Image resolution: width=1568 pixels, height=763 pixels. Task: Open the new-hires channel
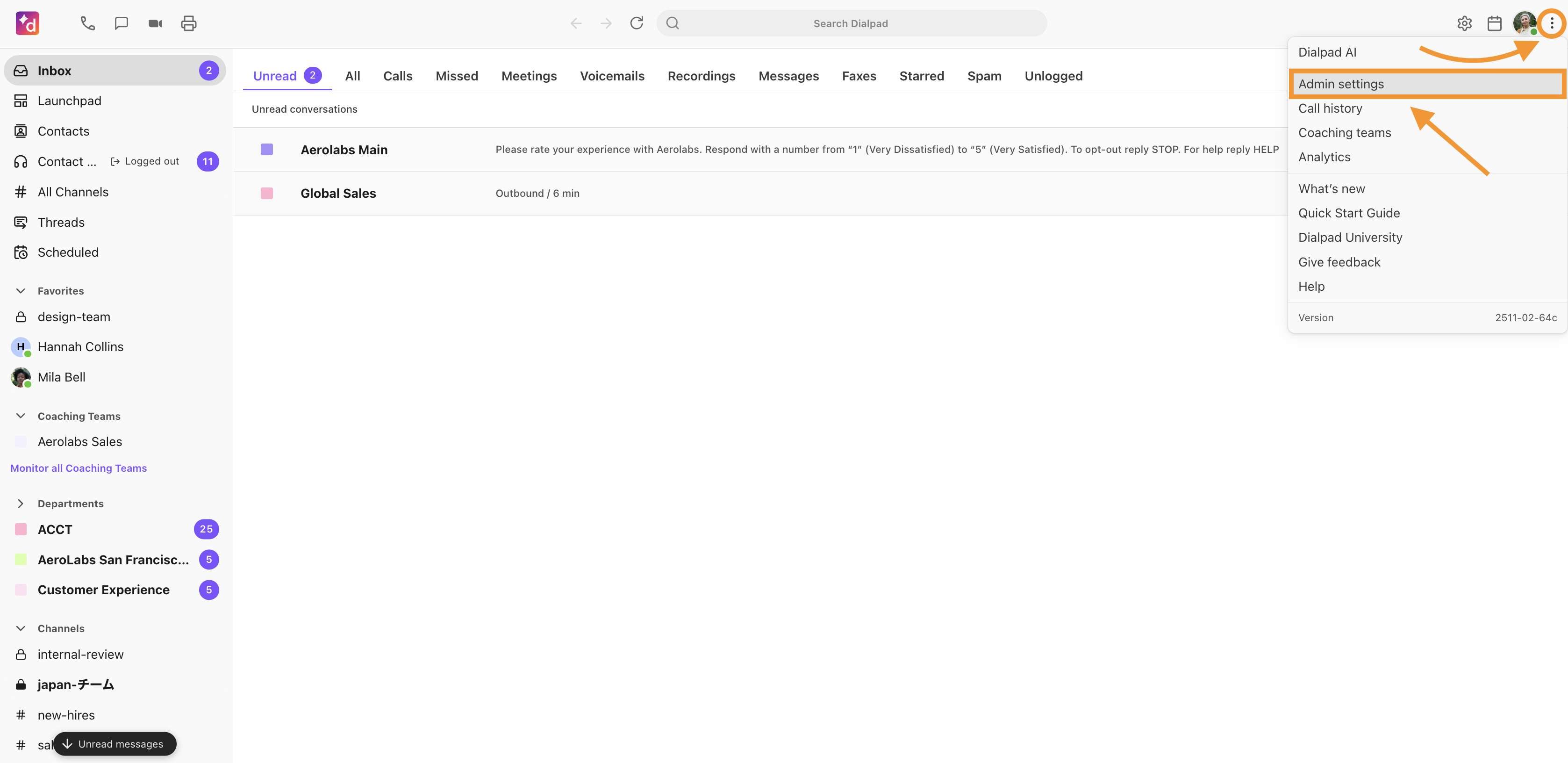point(115,715)
